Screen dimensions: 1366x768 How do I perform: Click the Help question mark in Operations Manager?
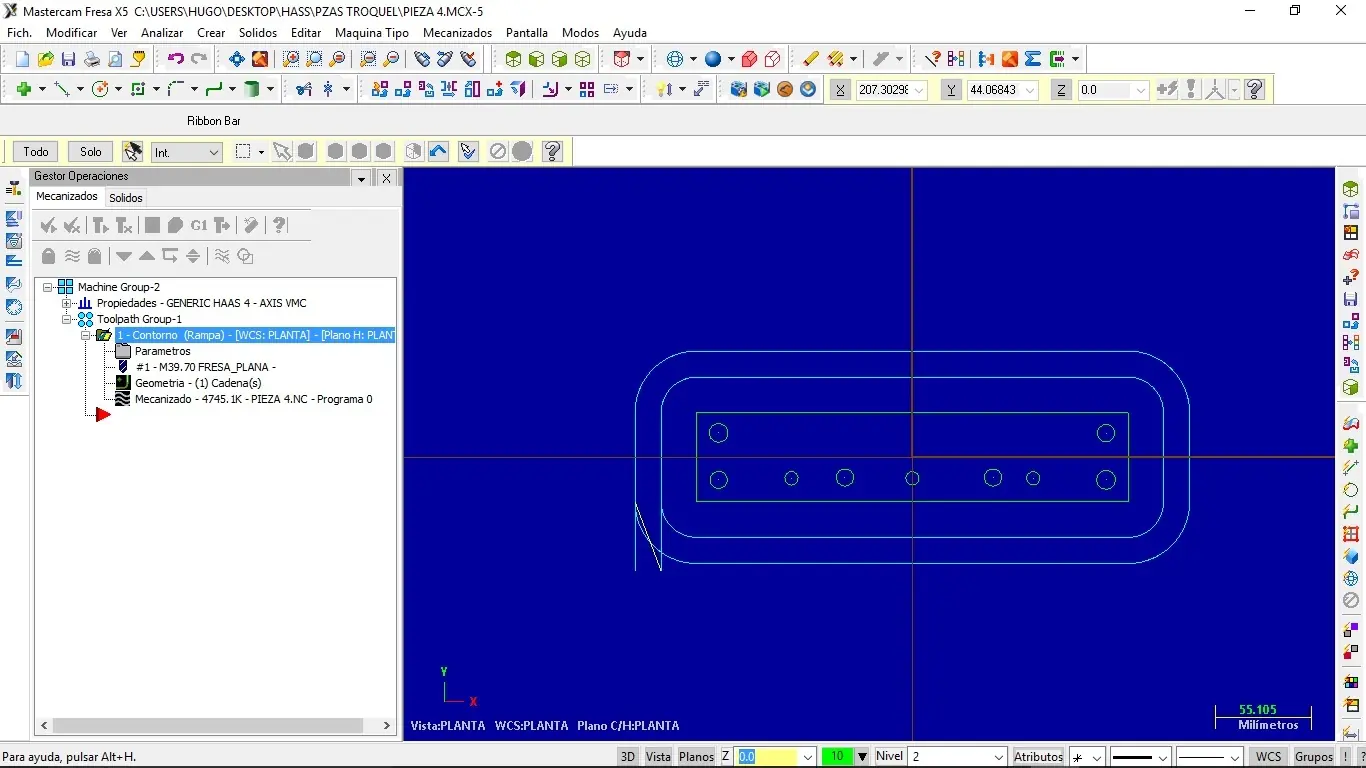(280, 226)
